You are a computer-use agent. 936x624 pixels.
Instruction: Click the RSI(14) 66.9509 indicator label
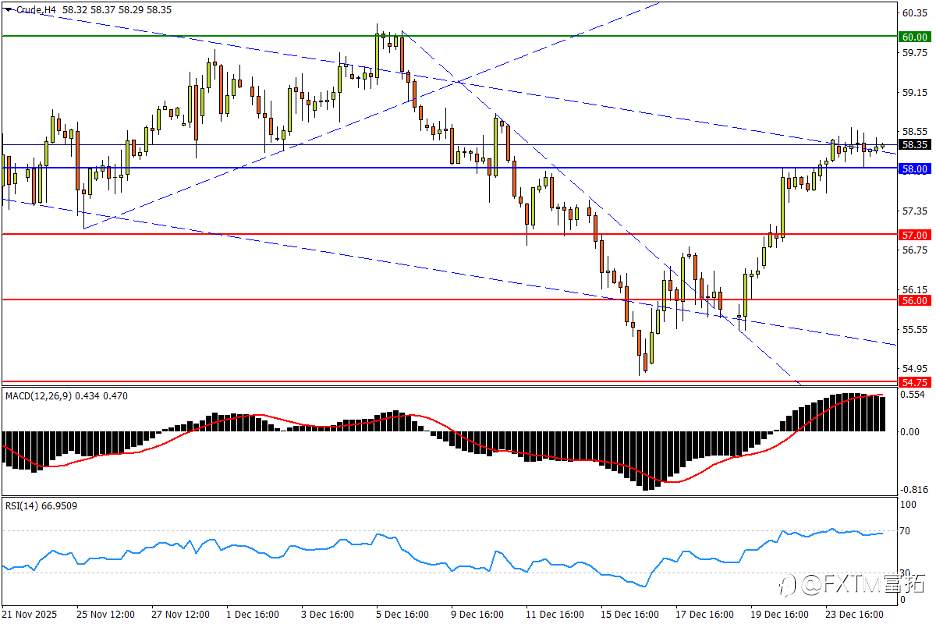41,506
